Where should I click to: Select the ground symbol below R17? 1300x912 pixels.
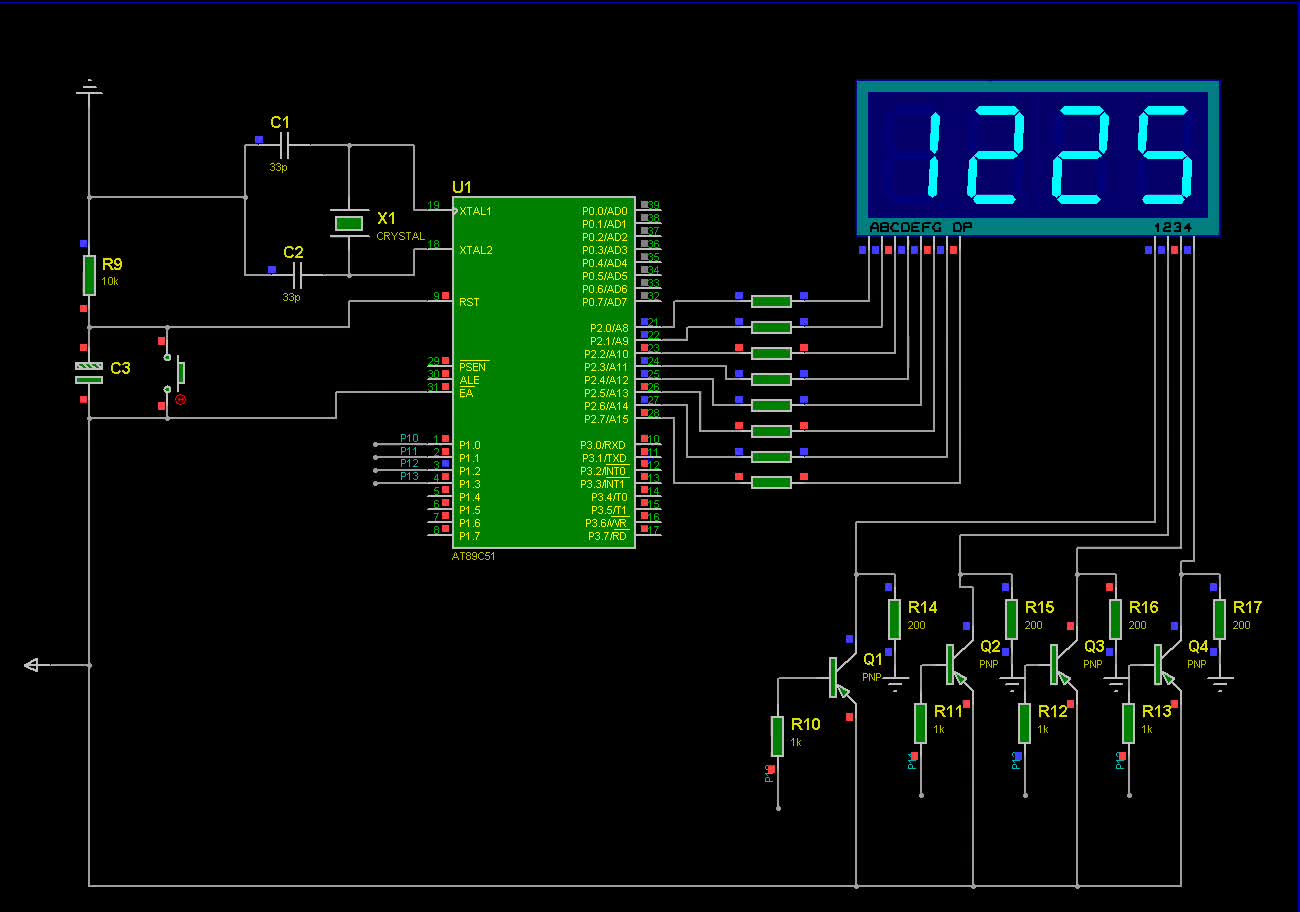point(1220,685)
